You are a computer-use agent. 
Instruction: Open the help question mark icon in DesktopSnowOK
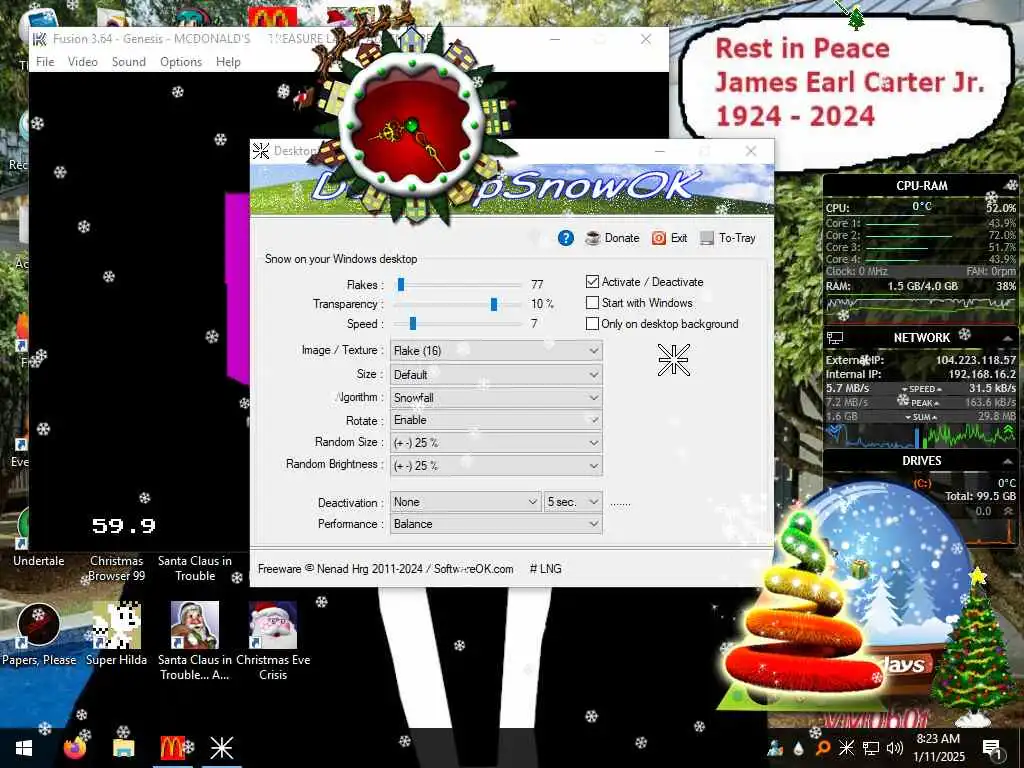566,238
